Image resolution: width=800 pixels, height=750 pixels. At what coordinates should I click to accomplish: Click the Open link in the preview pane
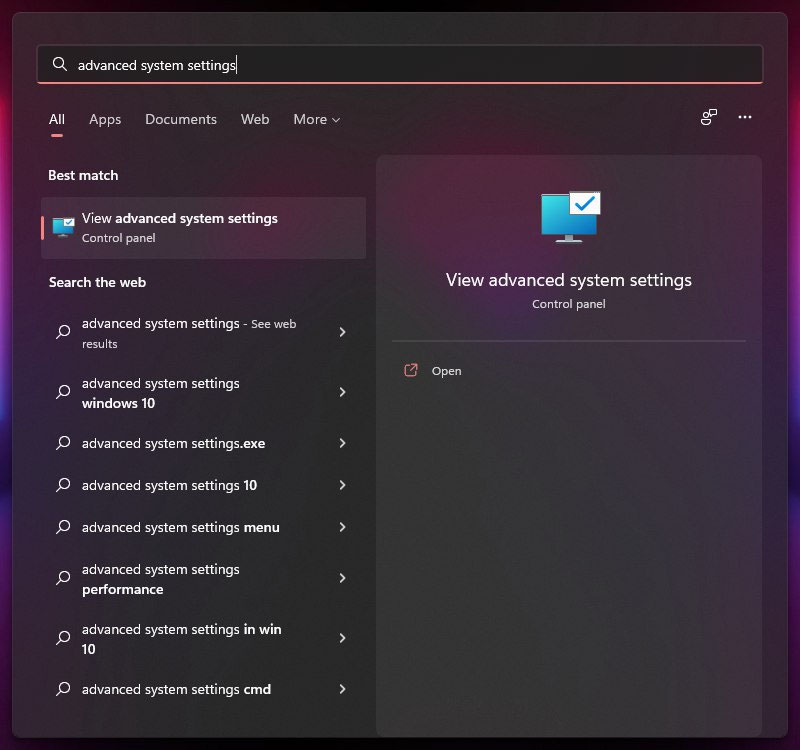[447, 370]
